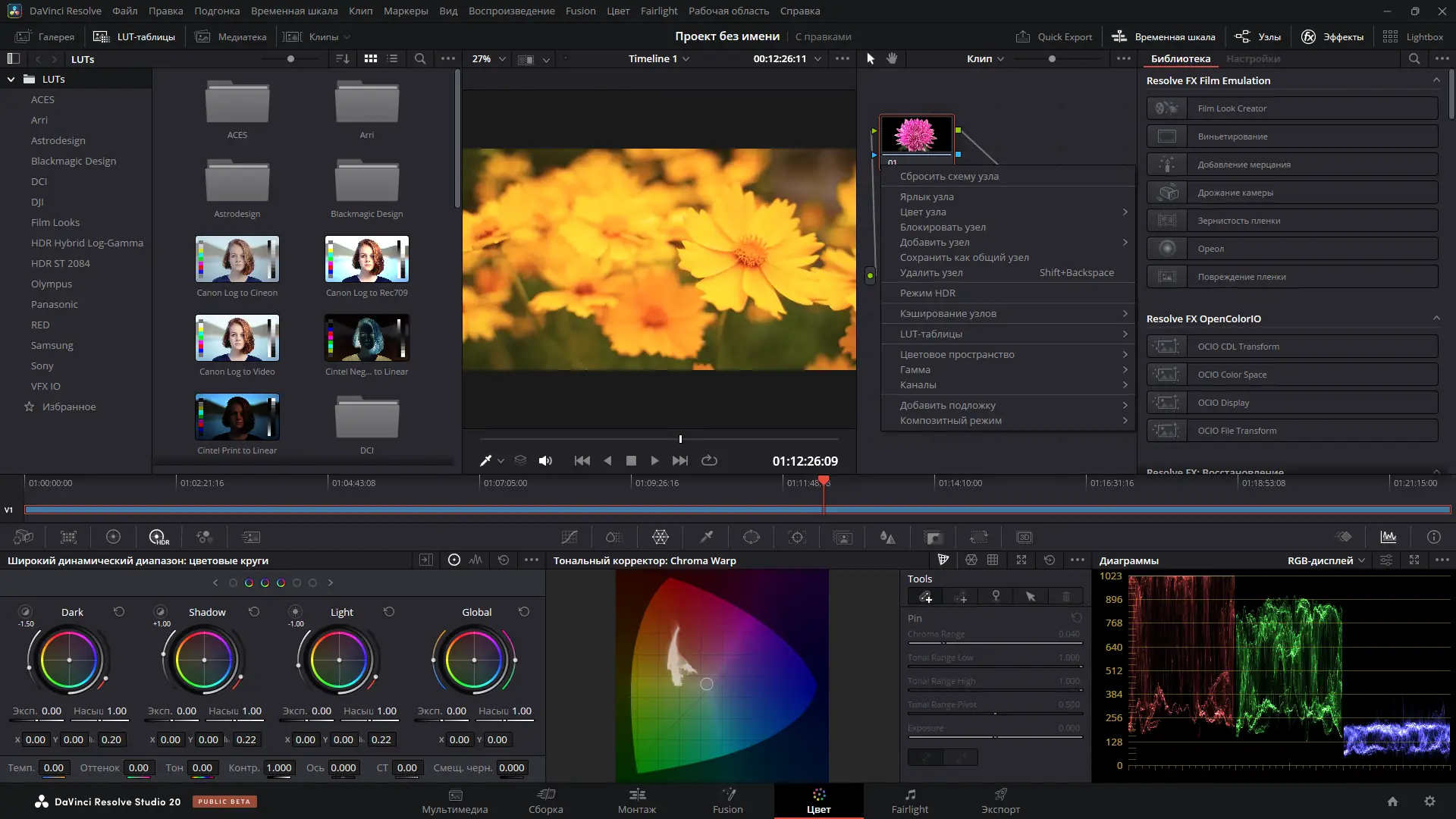Viewport: 1456px width, 819px height.
Task: Click the HDR color wheels icon
Action: coord(158,537)
